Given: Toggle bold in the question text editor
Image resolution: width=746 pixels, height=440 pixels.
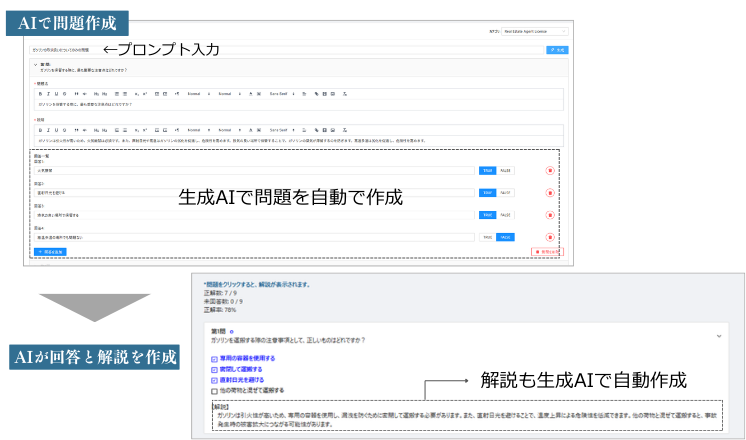Looking at the screenshot, I should [x=41, y=93].
